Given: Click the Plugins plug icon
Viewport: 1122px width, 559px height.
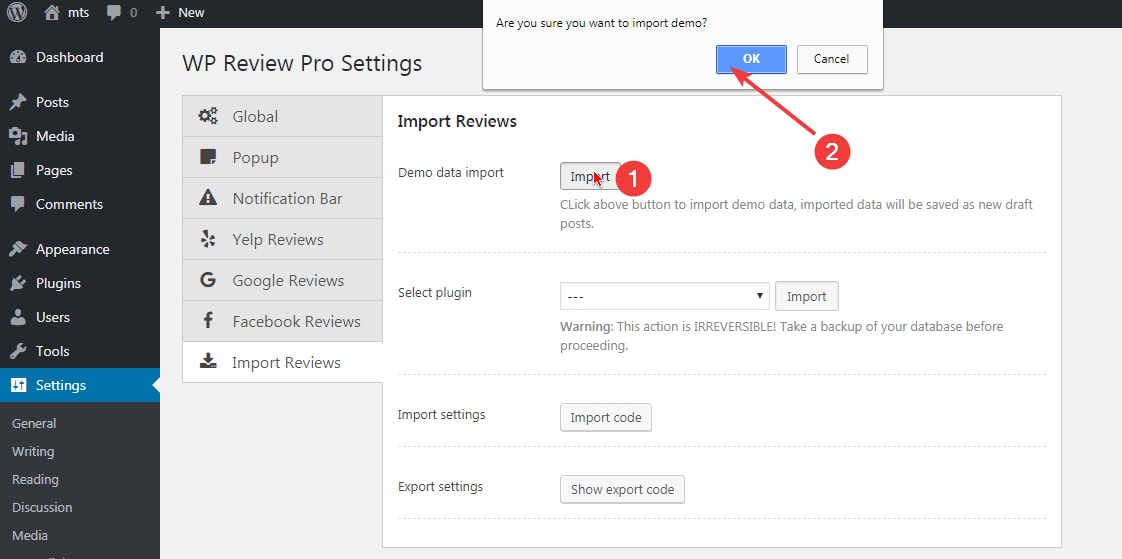Looking at the screenshot, I should click(x=19, y=283).
